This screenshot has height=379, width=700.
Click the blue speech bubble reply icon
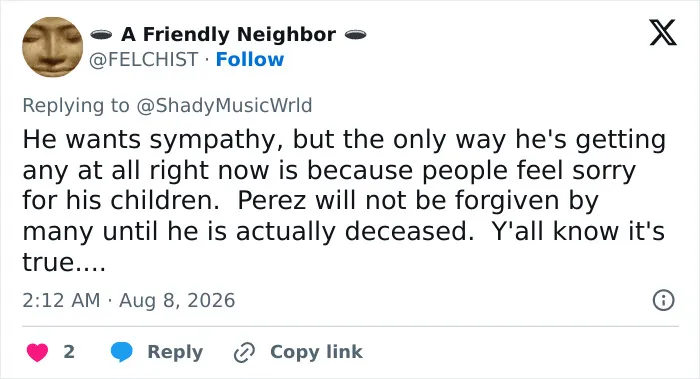click(121, 352)
